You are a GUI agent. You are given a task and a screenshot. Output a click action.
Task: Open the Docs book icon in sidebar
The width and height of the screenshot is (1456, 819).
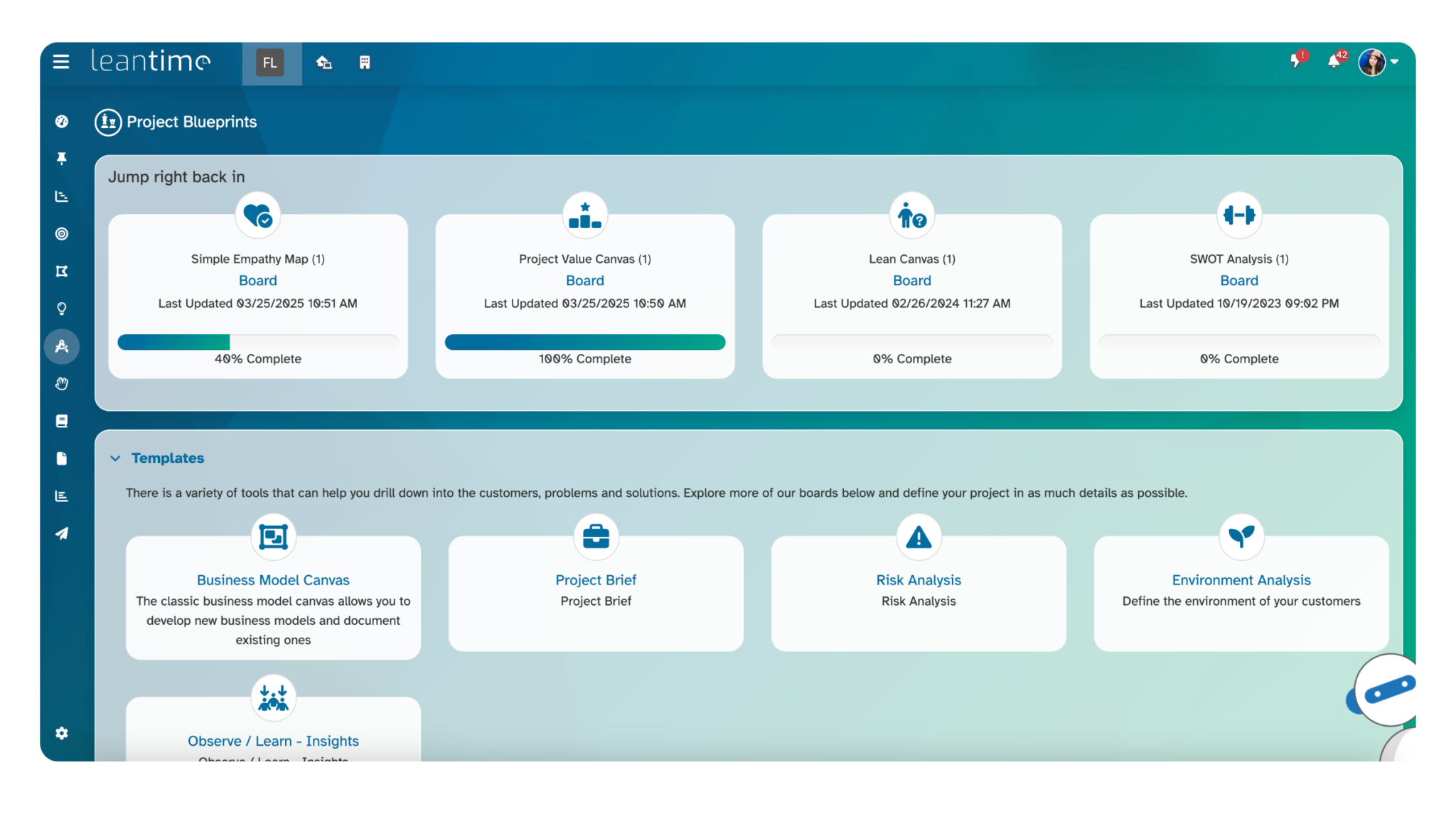click(62, 421)
